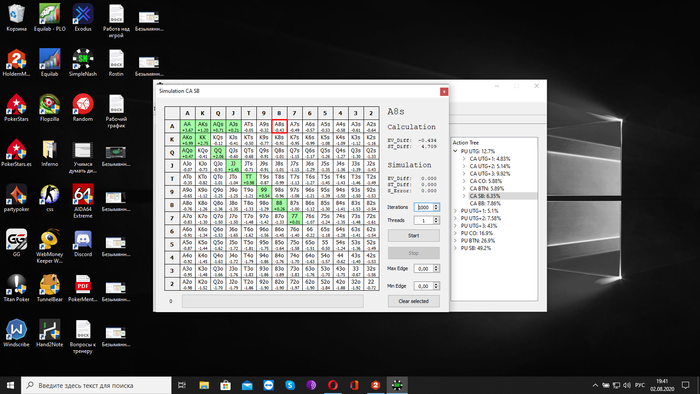Select the CA BB: 7.86% tree row
The image size is (700, 394).
click(485, 203)
